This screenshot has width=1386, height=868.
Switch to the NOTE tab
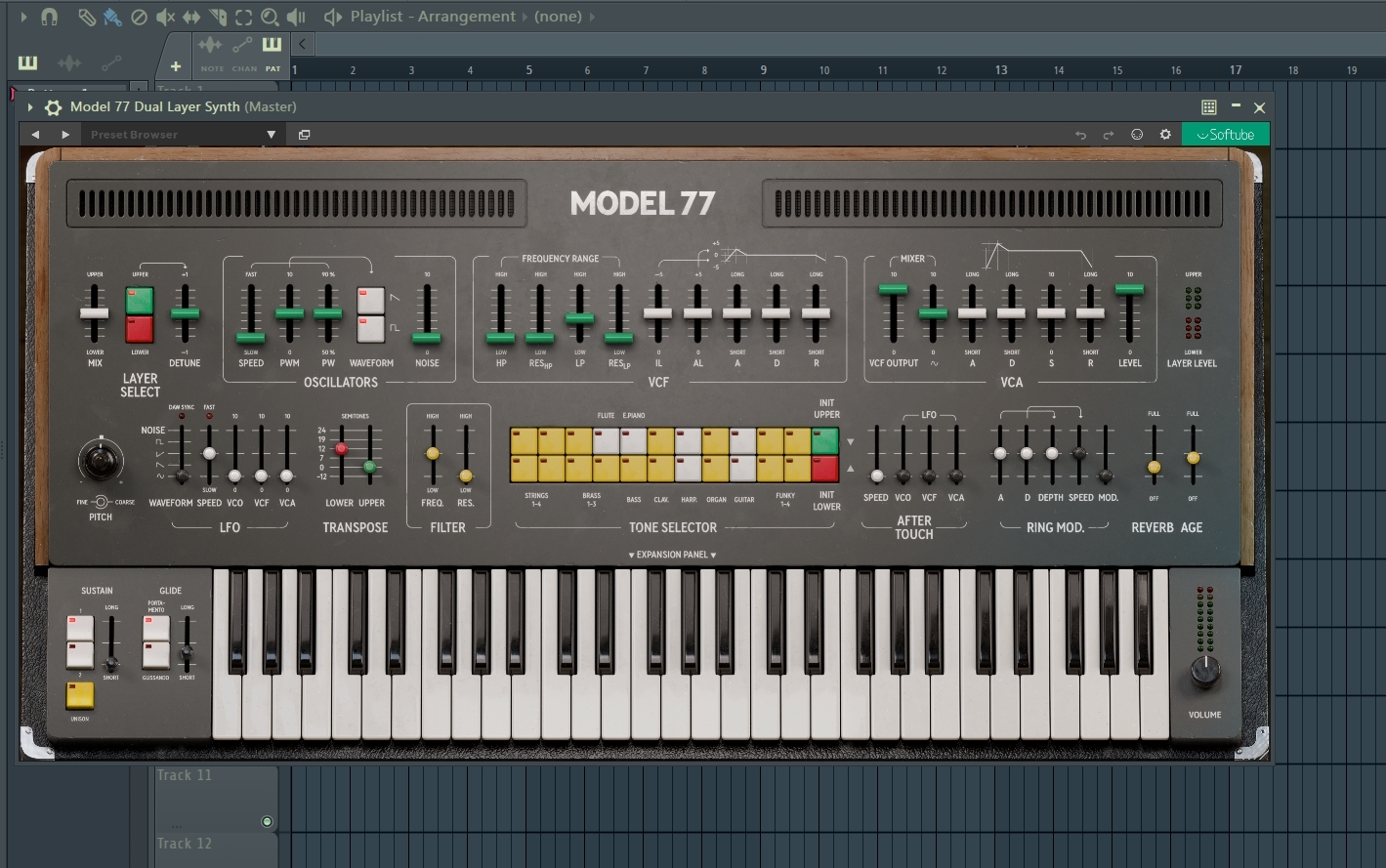(211, 54)
